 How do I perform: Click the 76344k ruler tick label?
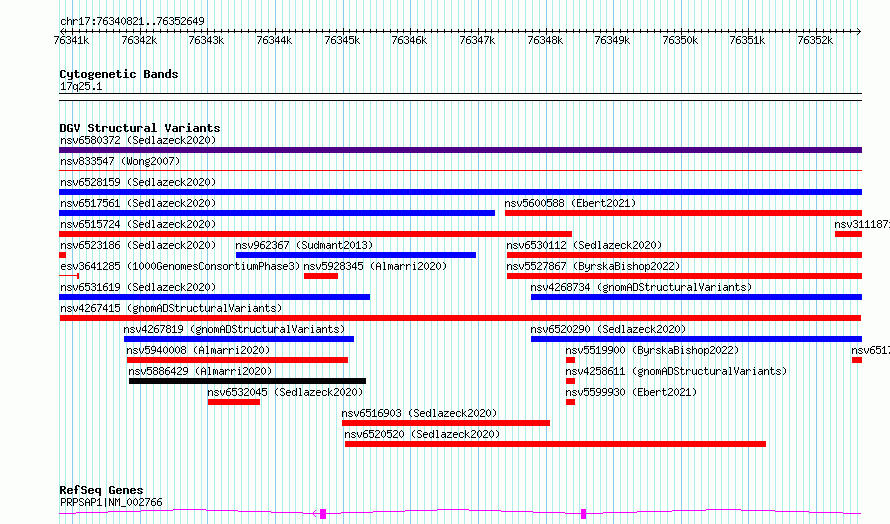(274, 40)
